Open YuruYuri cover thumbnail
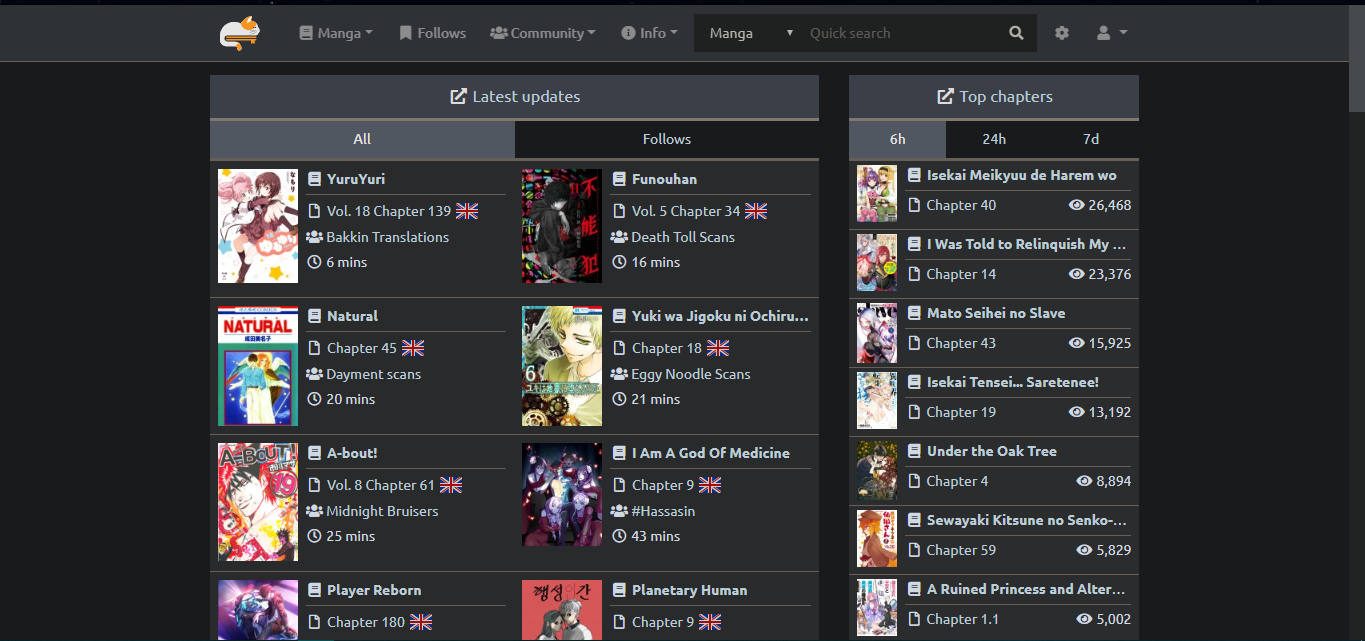Viewport: 1365px width, 641px height. pos(258,226)
